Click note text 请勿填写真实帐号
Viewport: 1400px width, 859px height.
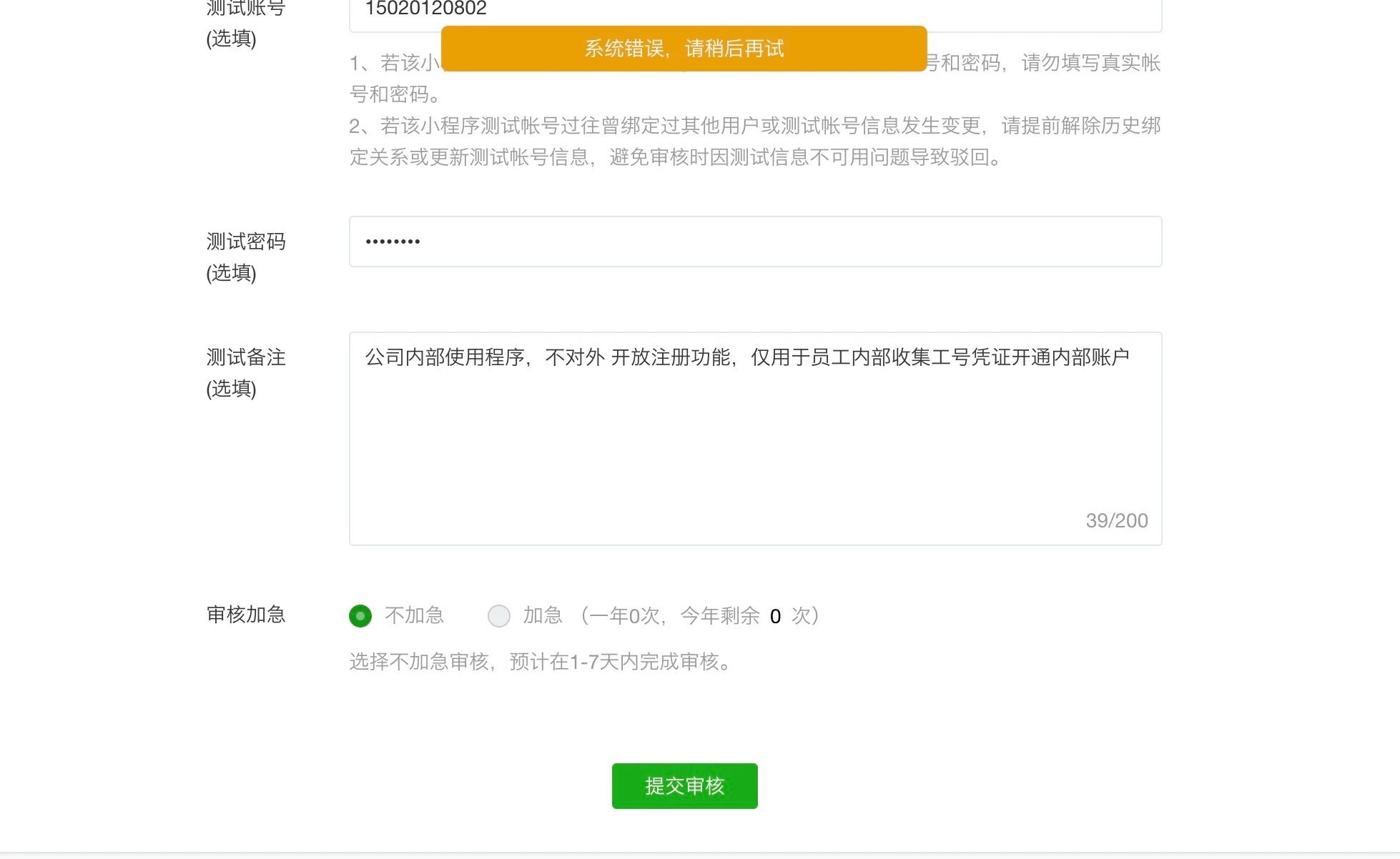[1090, 64]
